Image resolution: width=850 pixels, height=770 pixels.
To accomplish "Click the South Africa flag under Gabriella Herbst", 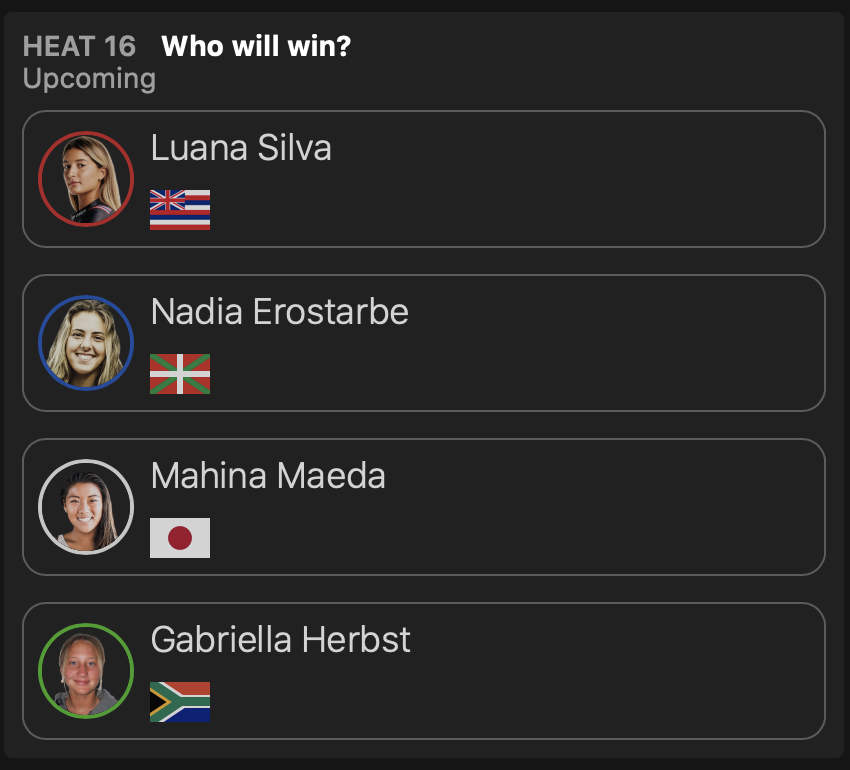I will click(180, 702).
